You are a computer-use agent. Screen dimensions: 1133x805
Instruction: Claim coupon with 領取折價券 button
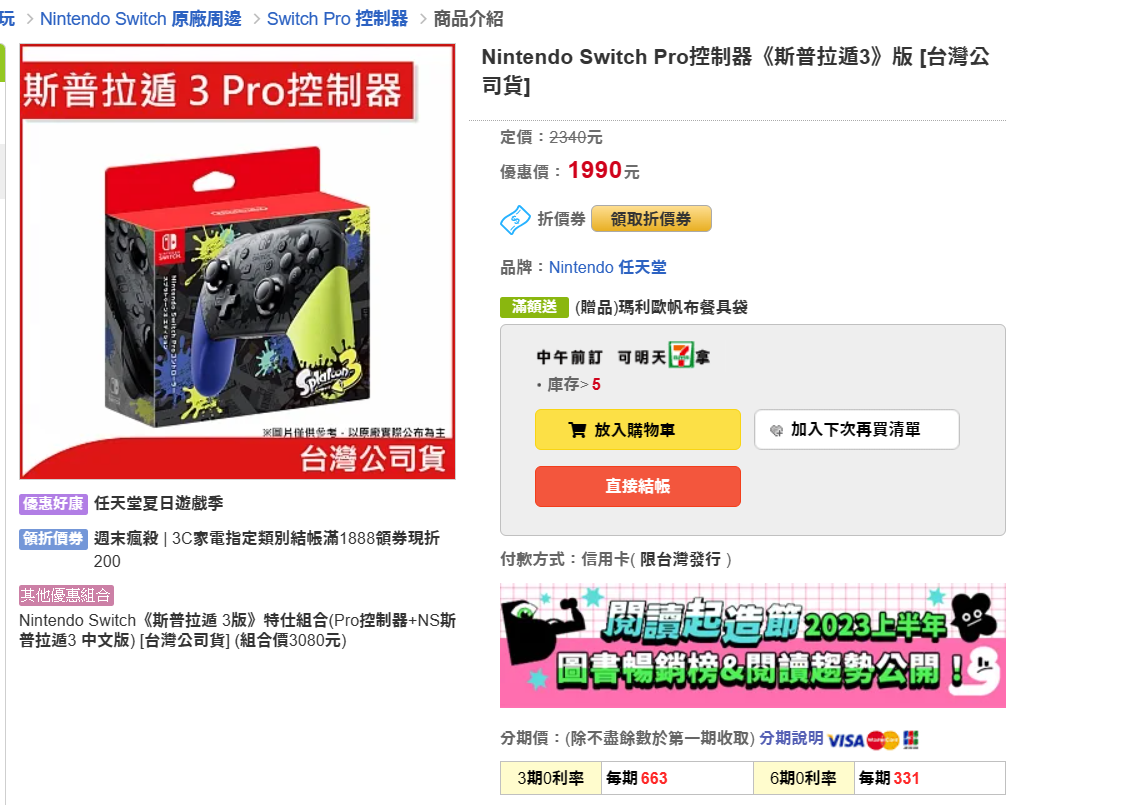pos(651,219)
